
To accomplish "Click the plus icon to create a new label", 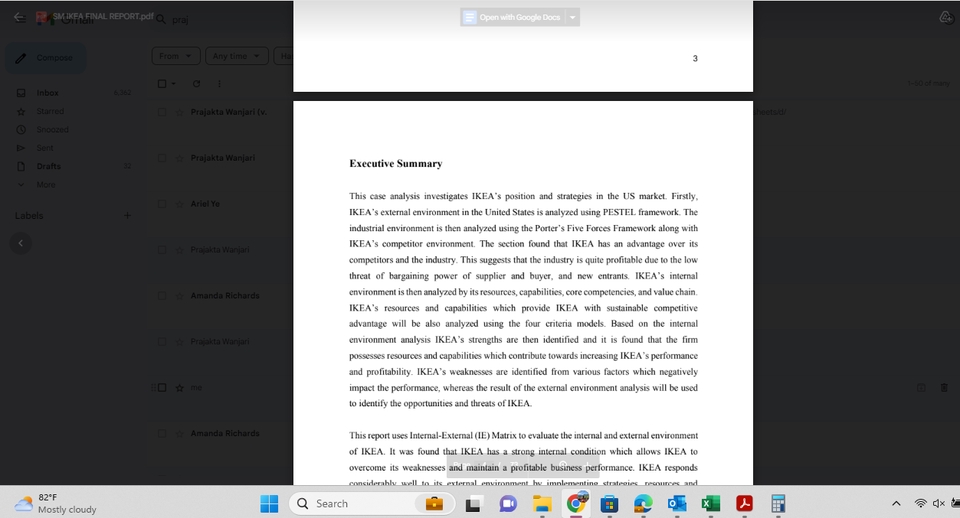I will pos(127,216).
